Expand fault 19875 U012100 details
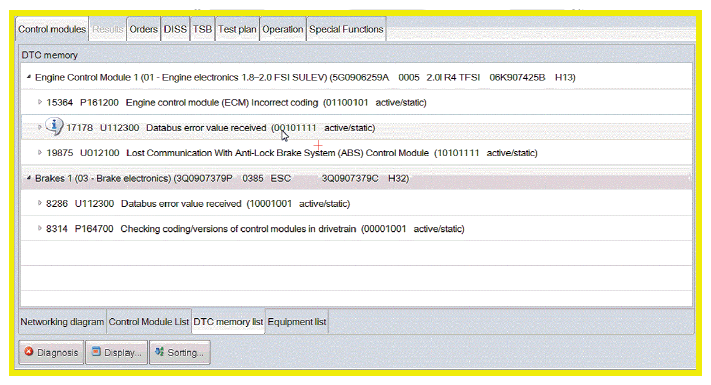Screen dimensions: 711x385 (x=40, y=152)
